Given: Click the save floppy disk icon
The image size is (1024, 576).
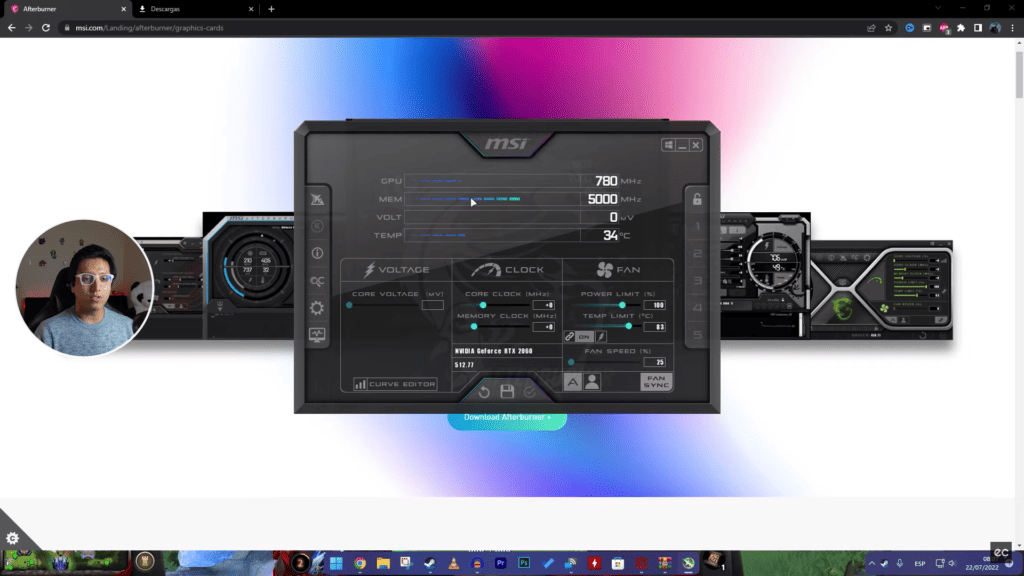Looking at the screenshot, I should [x=507, y=391].
